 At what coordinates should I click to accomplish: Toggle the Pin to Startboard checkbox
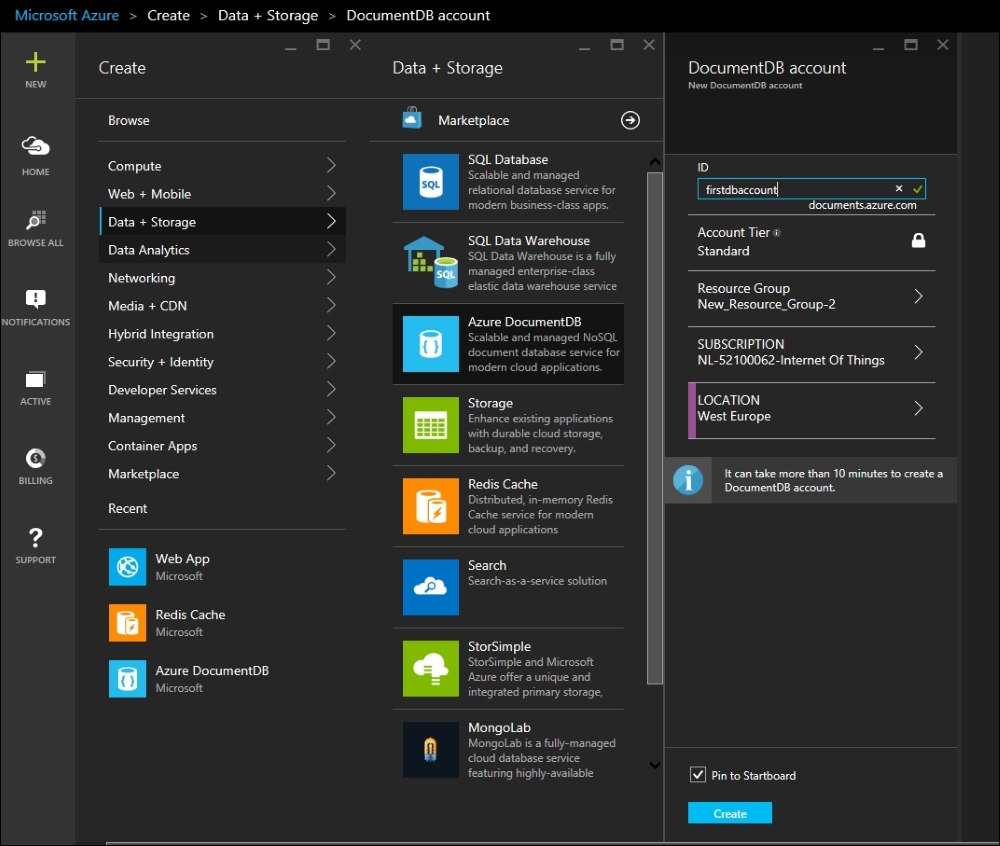click(x=698, y=775)
